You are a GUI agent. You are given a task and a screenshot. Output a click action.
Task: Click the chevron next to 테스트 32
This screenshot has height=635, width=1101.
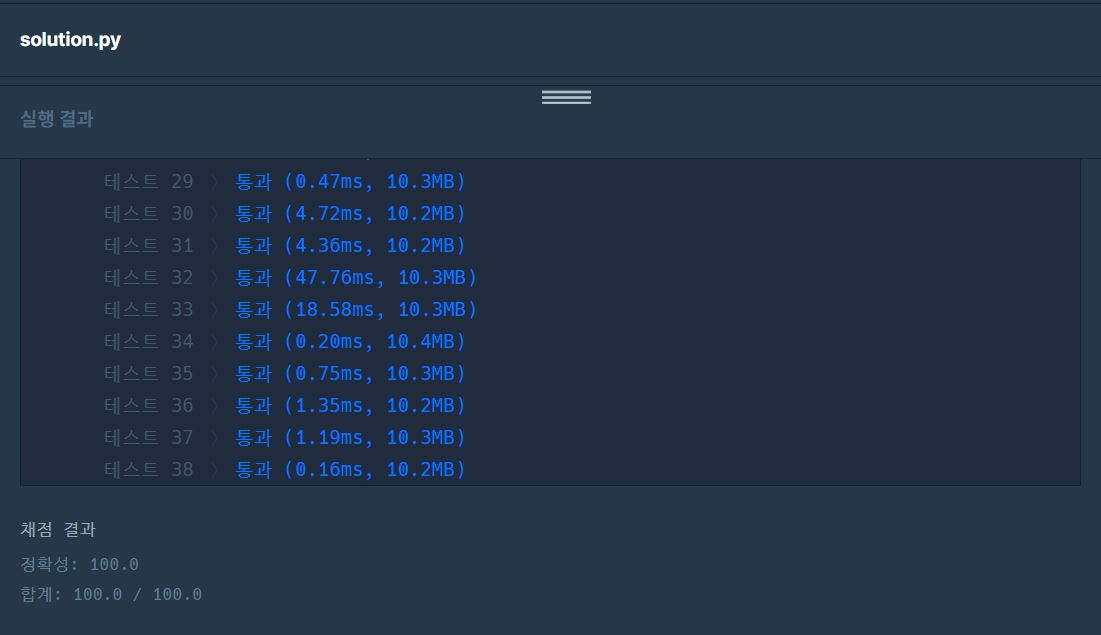(x=215, y=277)
